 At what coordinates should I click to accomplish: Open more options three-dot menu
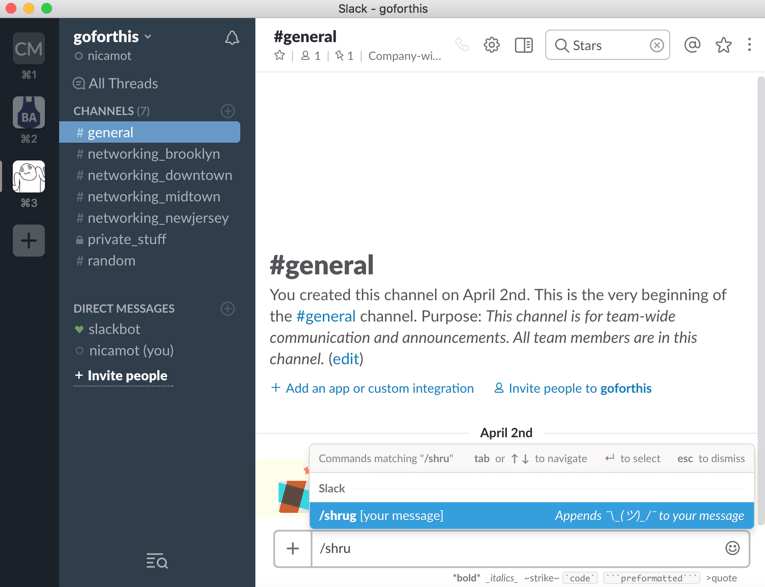tap(749, 45)
